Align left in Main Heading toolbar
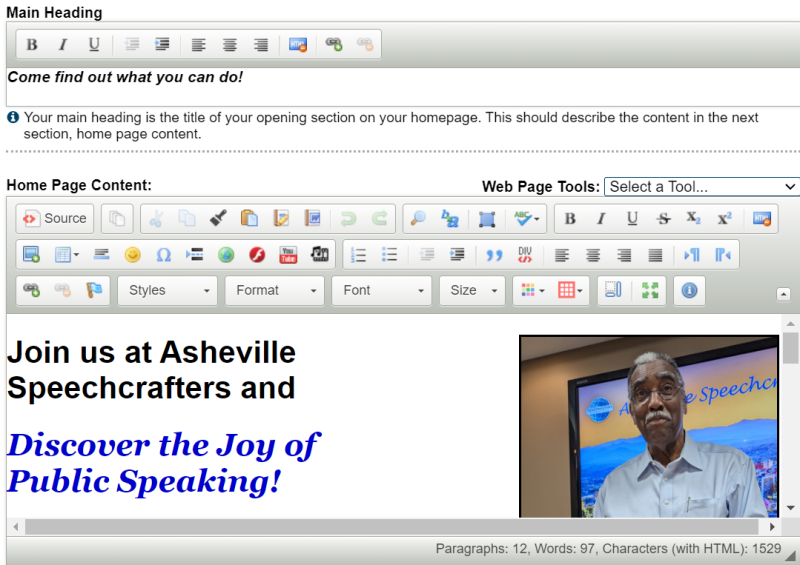 (x=198, y=45)
